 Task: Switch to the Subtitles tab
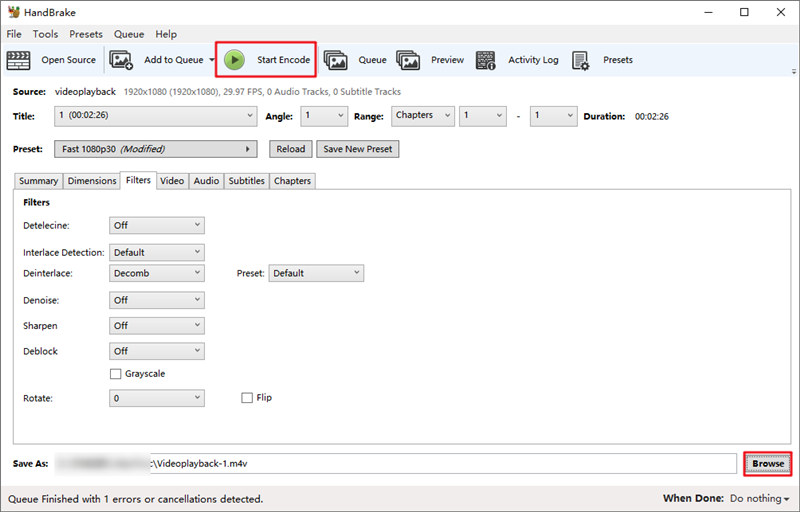pos(246,181)
